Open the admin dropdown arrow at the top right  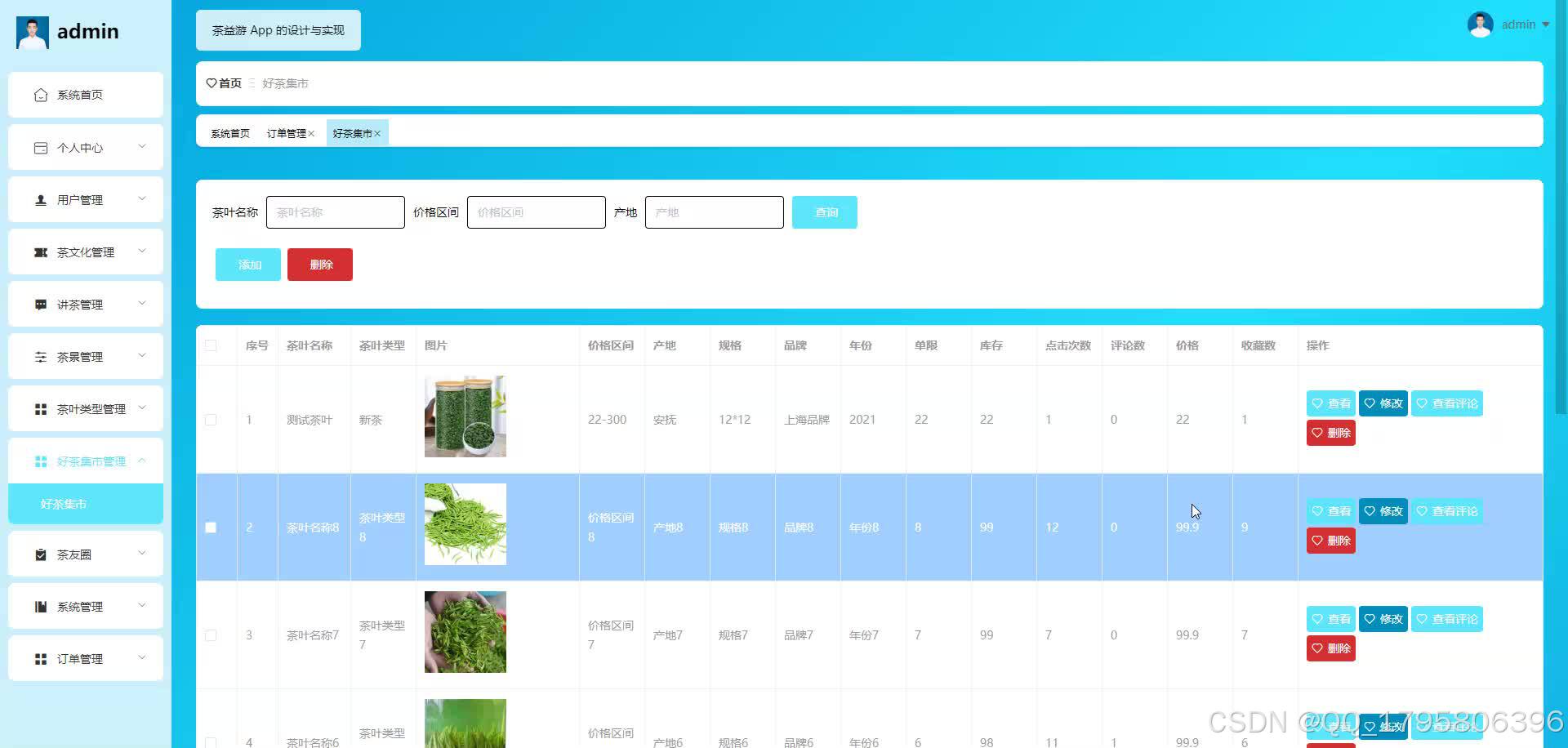[x=1546, y=24]
